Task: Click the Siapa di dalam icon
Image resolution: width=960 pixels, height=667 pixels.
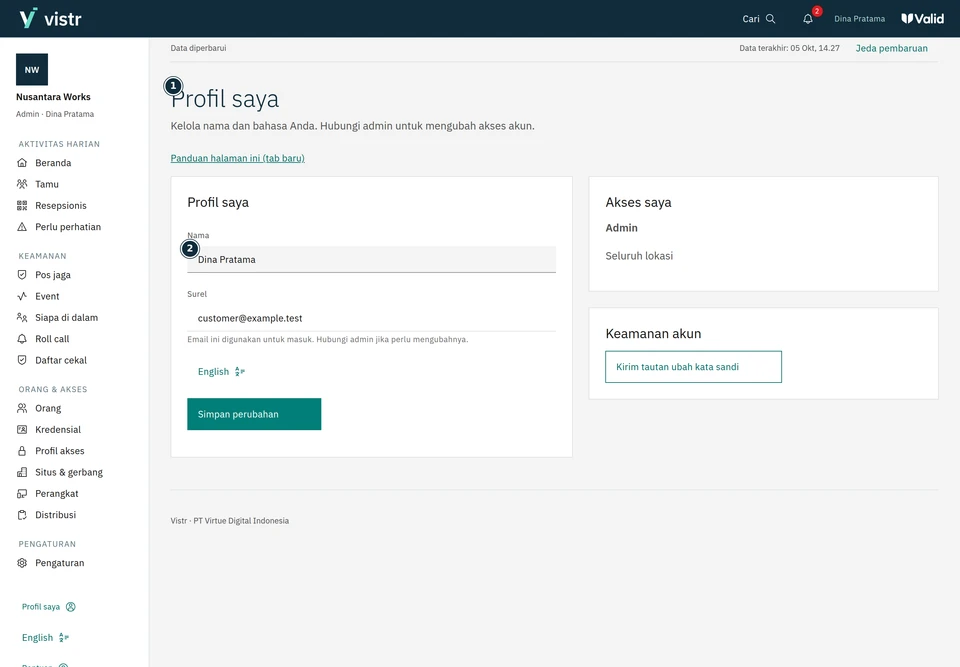Action: (22, 318)
